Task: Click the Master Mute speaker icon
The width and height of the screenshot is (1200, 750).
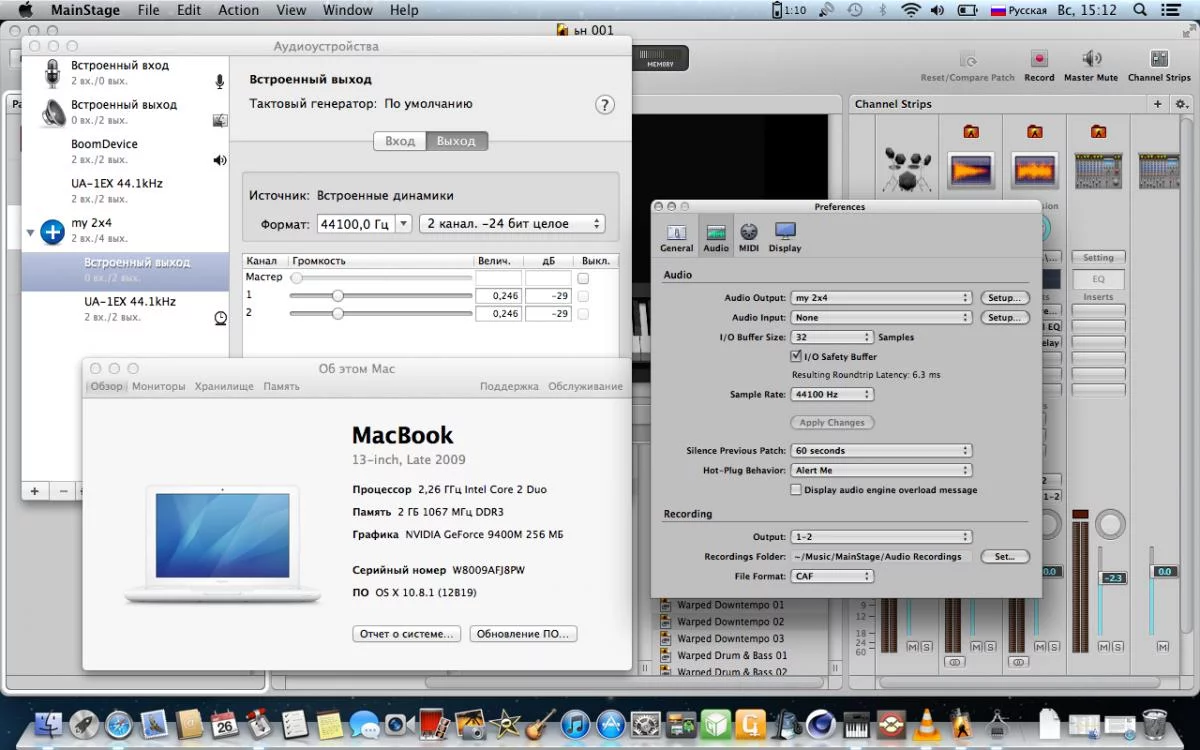Action: tap(1091, 60)
